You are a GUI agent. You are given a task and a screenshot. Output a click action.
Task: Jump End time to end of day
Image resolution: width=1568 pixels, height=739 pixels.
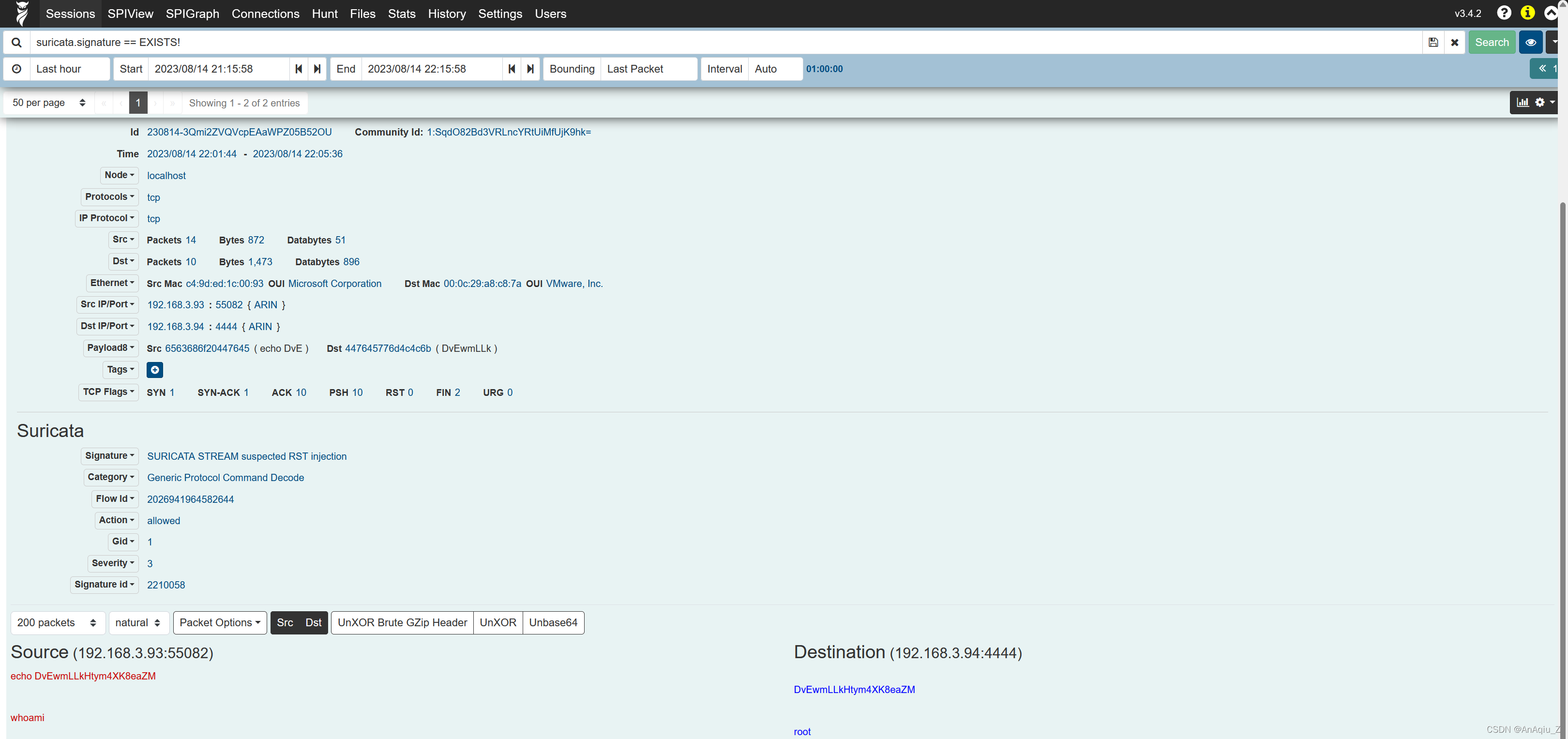point(530,69)
